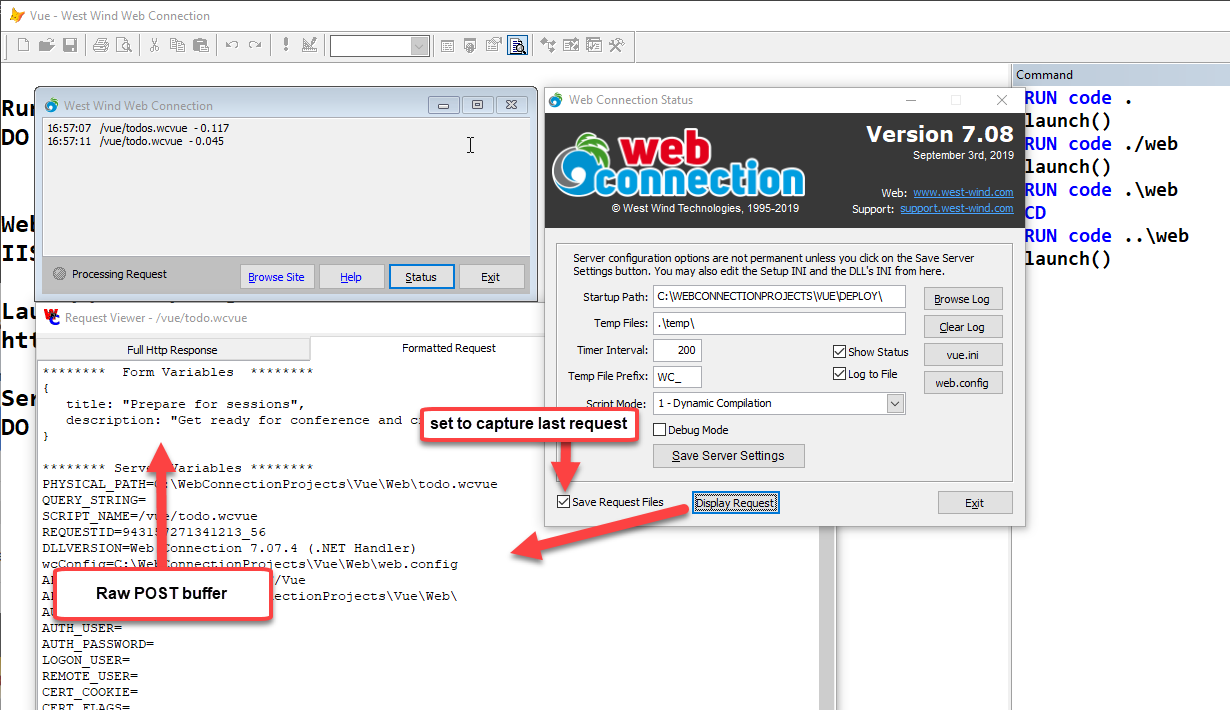This screenshot has height=710, width=1230.
Task: Open the Class Browser toolbar icon
Action: (x=548, y=45)
